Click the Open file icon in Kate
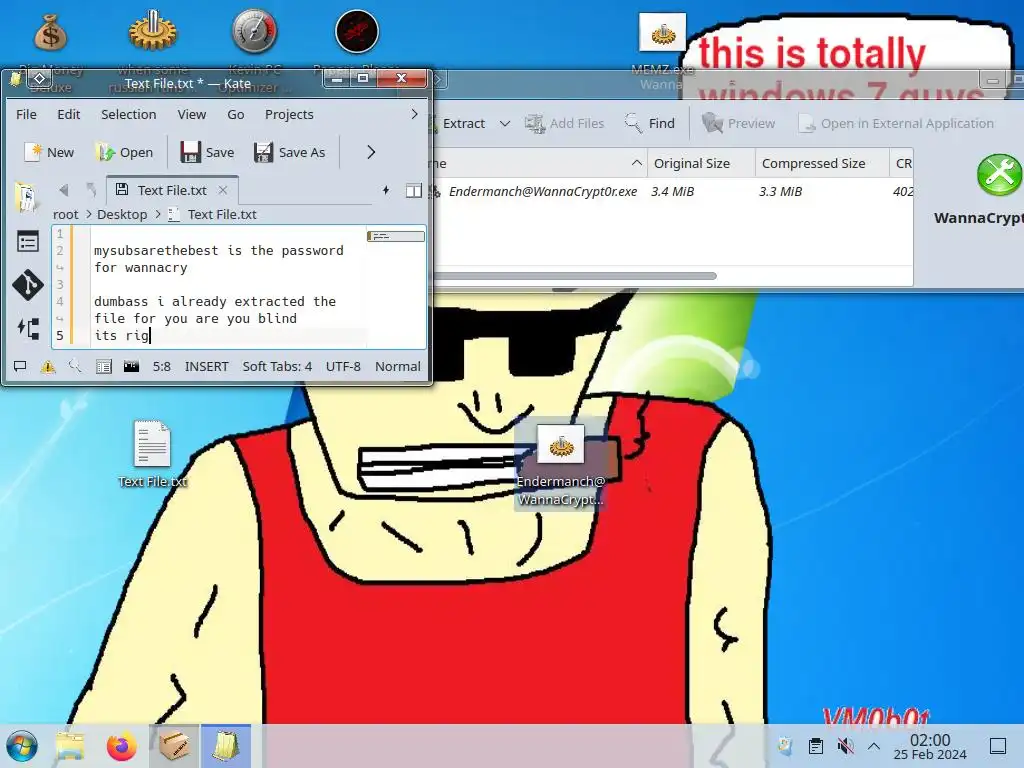This screenshot has width=1024, height=768. (104, 152)
